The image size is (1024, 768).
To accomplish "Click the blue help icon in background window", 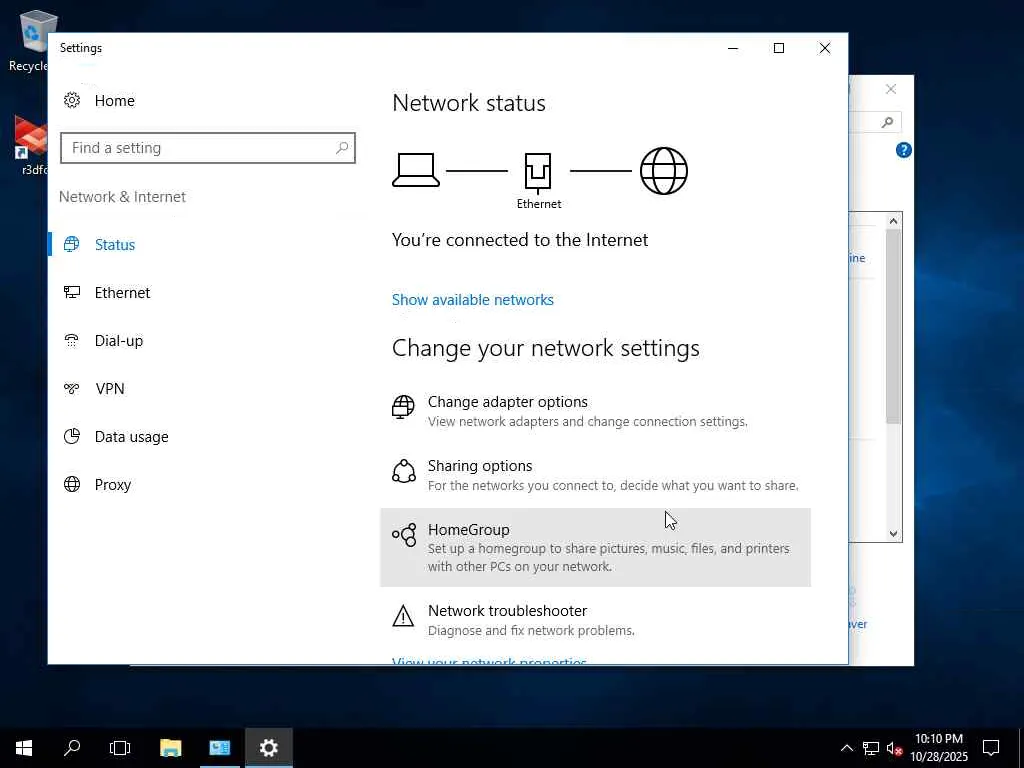I will coord(903,150).
